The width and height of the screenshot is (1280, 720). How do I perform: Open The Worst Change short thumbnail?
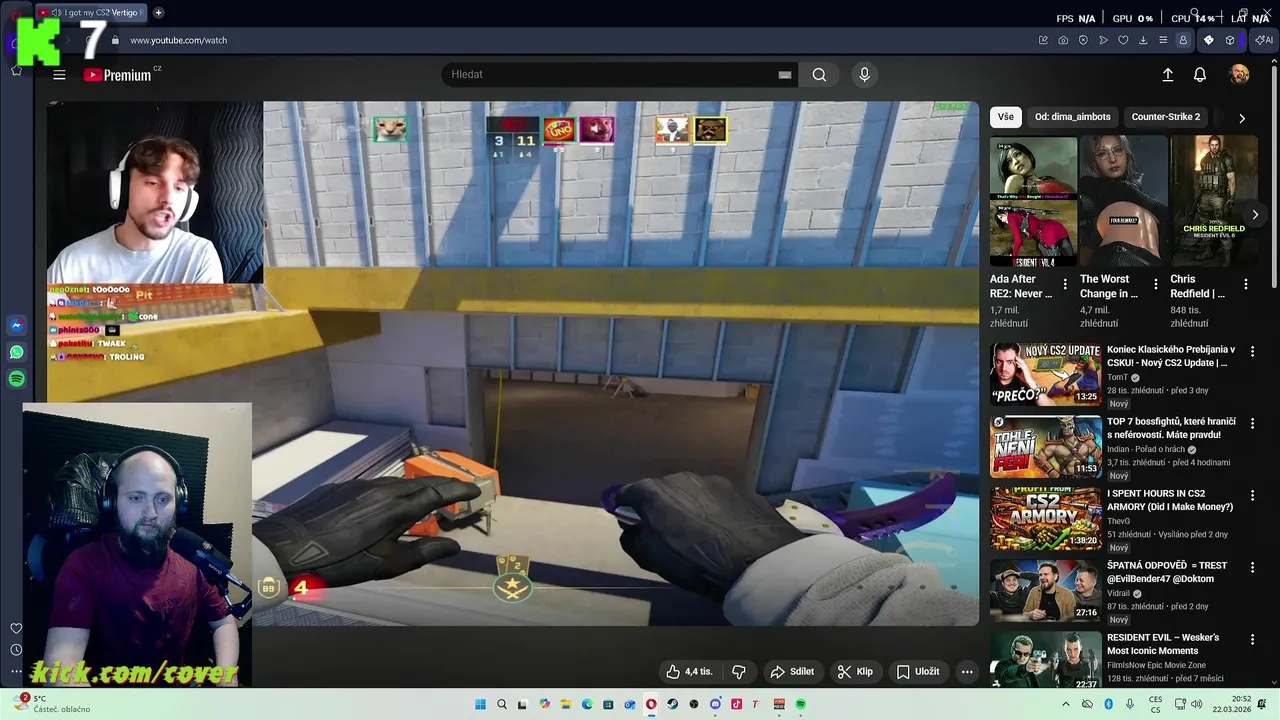[1124, 202]
